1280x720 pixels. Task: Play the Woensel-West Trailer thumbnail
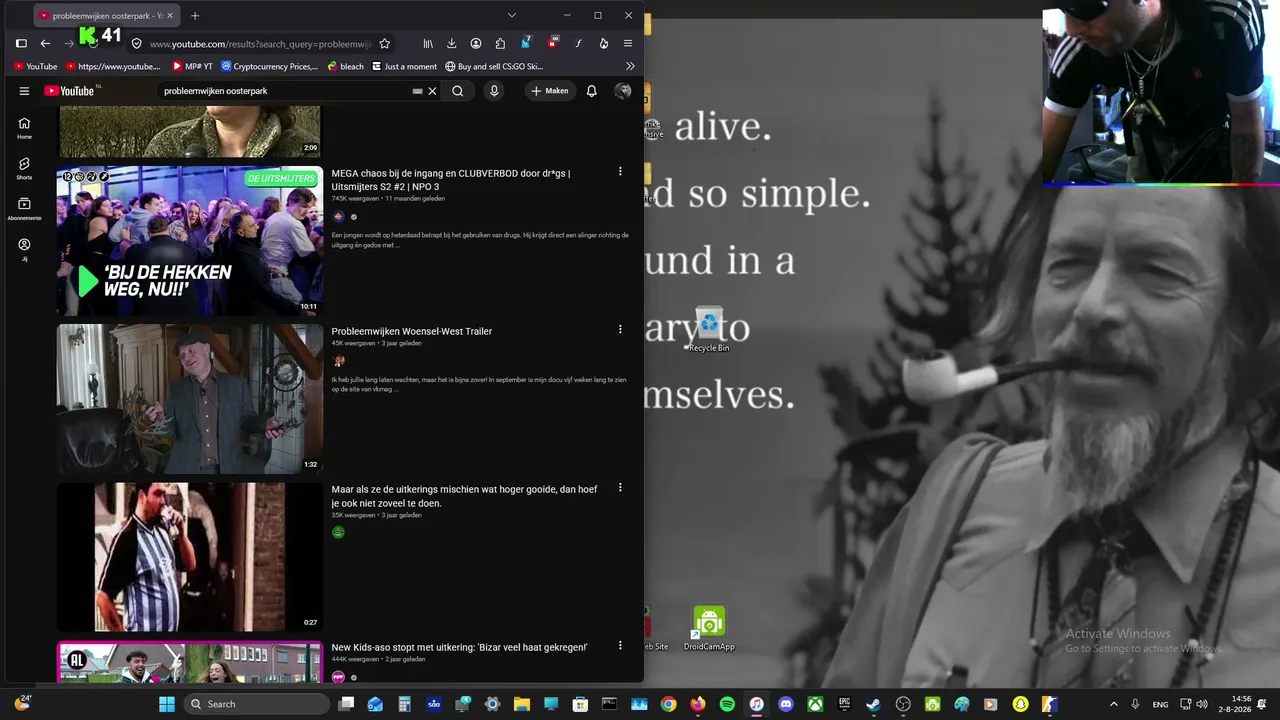[x=190, y=399]
